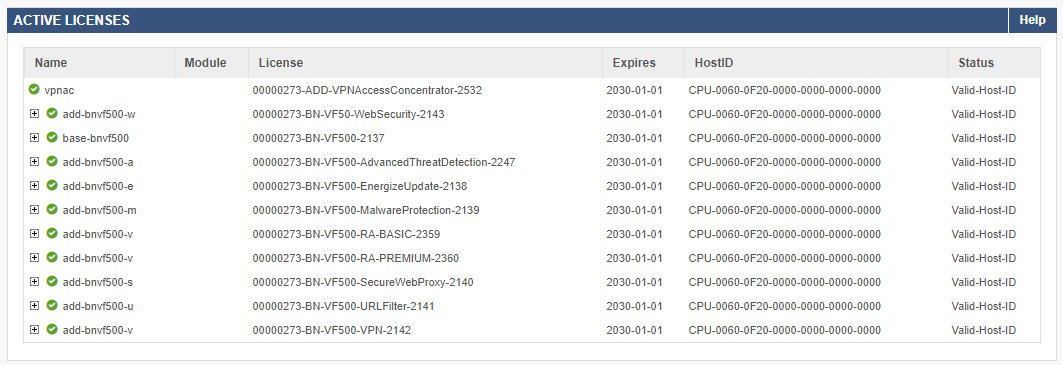Image resolution: width=1063 pixels, height=365 pixels.
Task: Click the Status column header
Action: tap(976, 63)
